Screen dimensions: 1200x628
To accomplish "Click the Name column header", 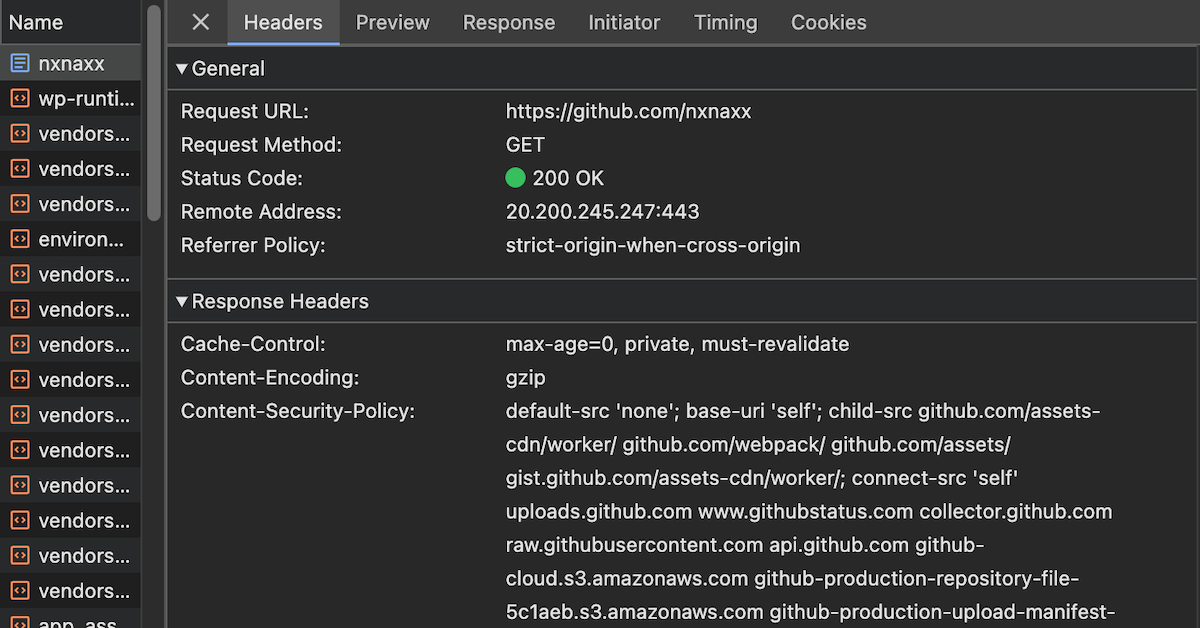I will point(36,22).
